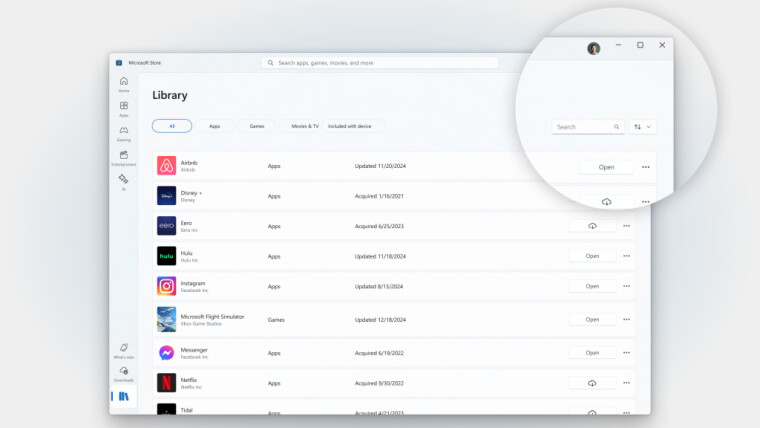Click the Eero app thumbnail
The width and height of the screenshot is (760, 428).
166,226
